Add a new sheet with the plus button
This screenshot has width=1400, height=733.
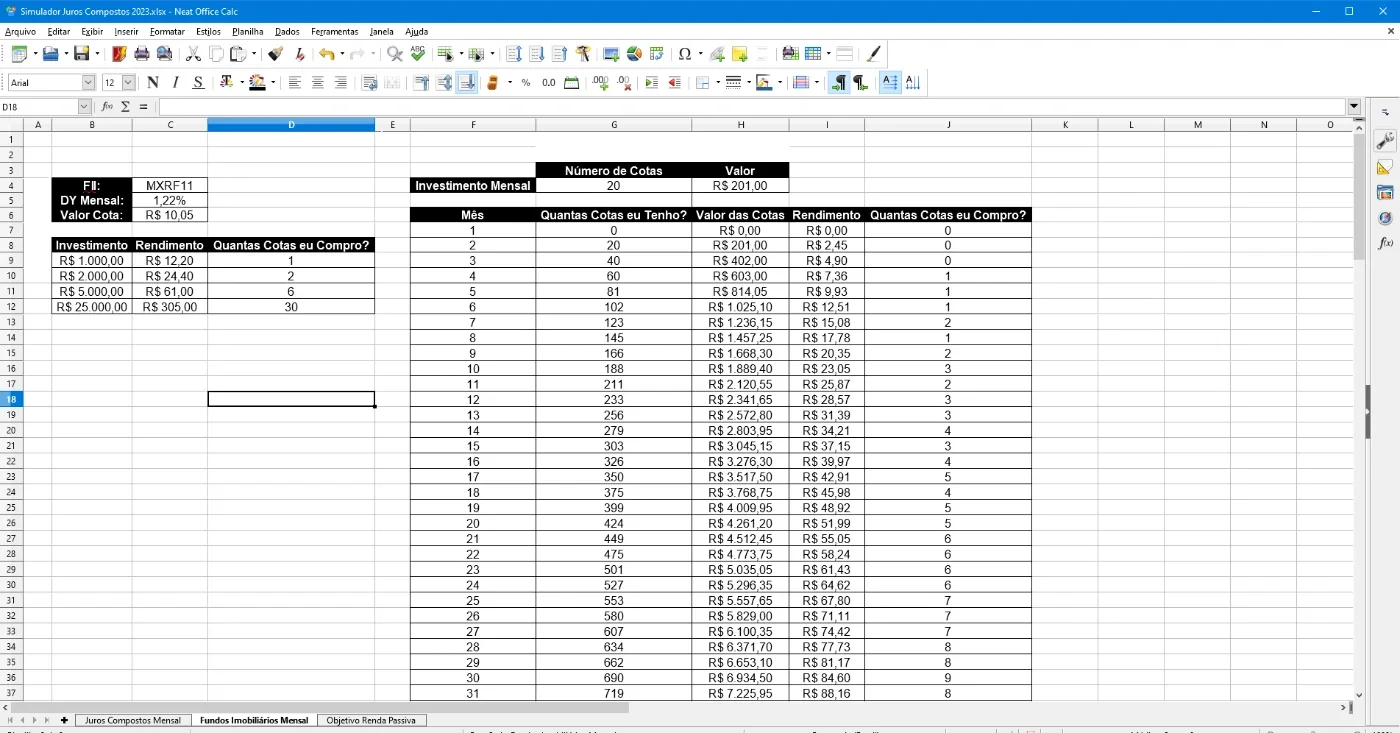pyautogui.click(x=64, y=720)
